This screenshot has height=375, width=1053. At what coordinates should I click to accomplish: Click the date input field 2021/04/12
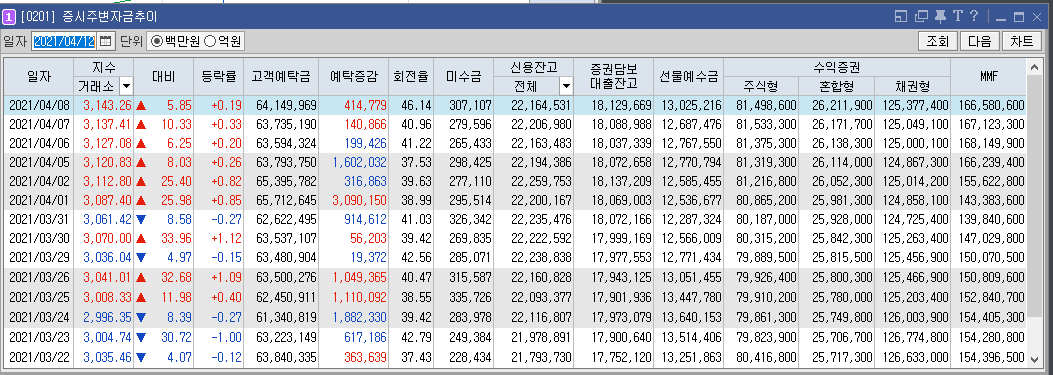click(65, 41)
